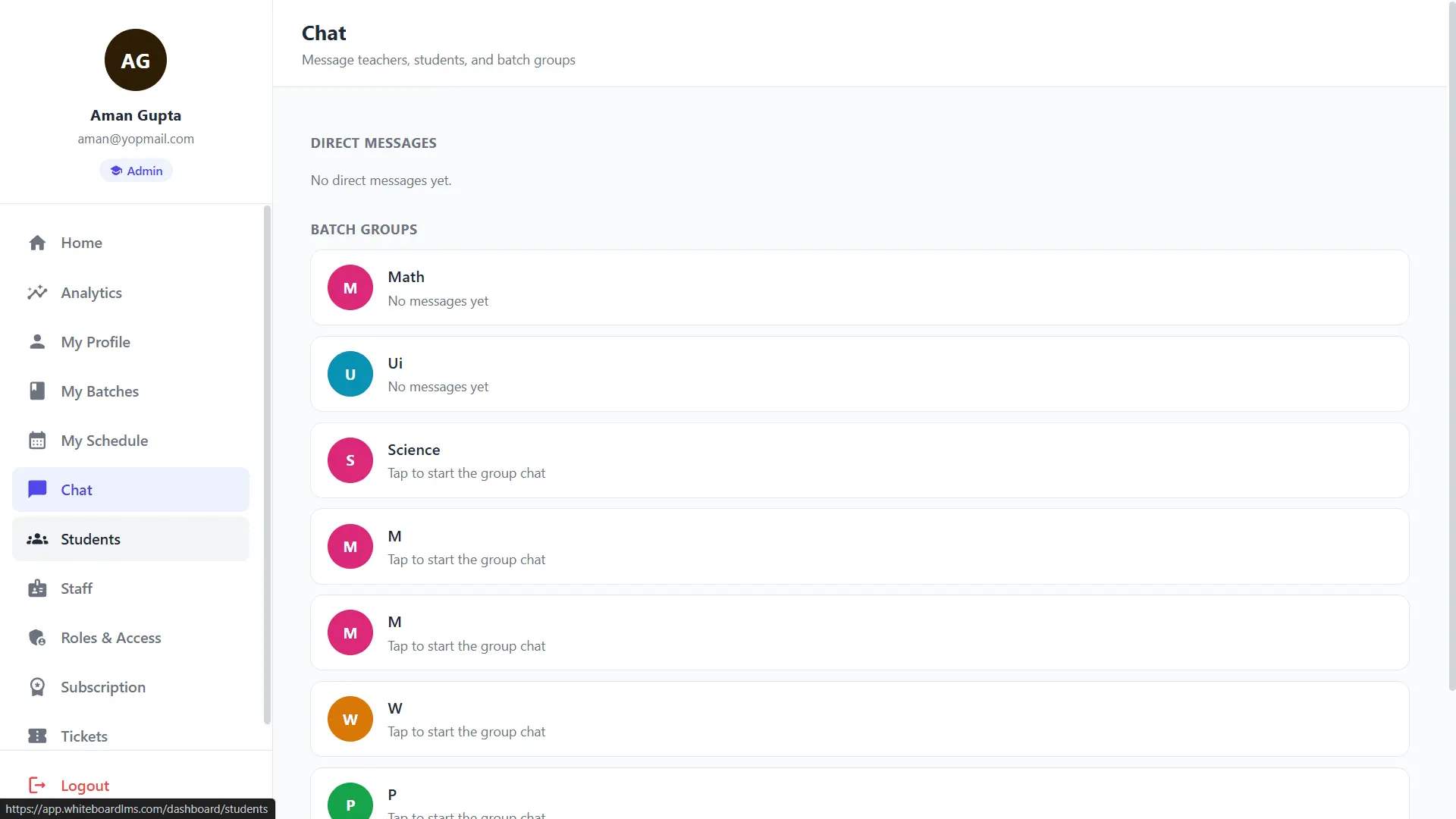Click the Admin graduation cap icon

click(116, 171)
